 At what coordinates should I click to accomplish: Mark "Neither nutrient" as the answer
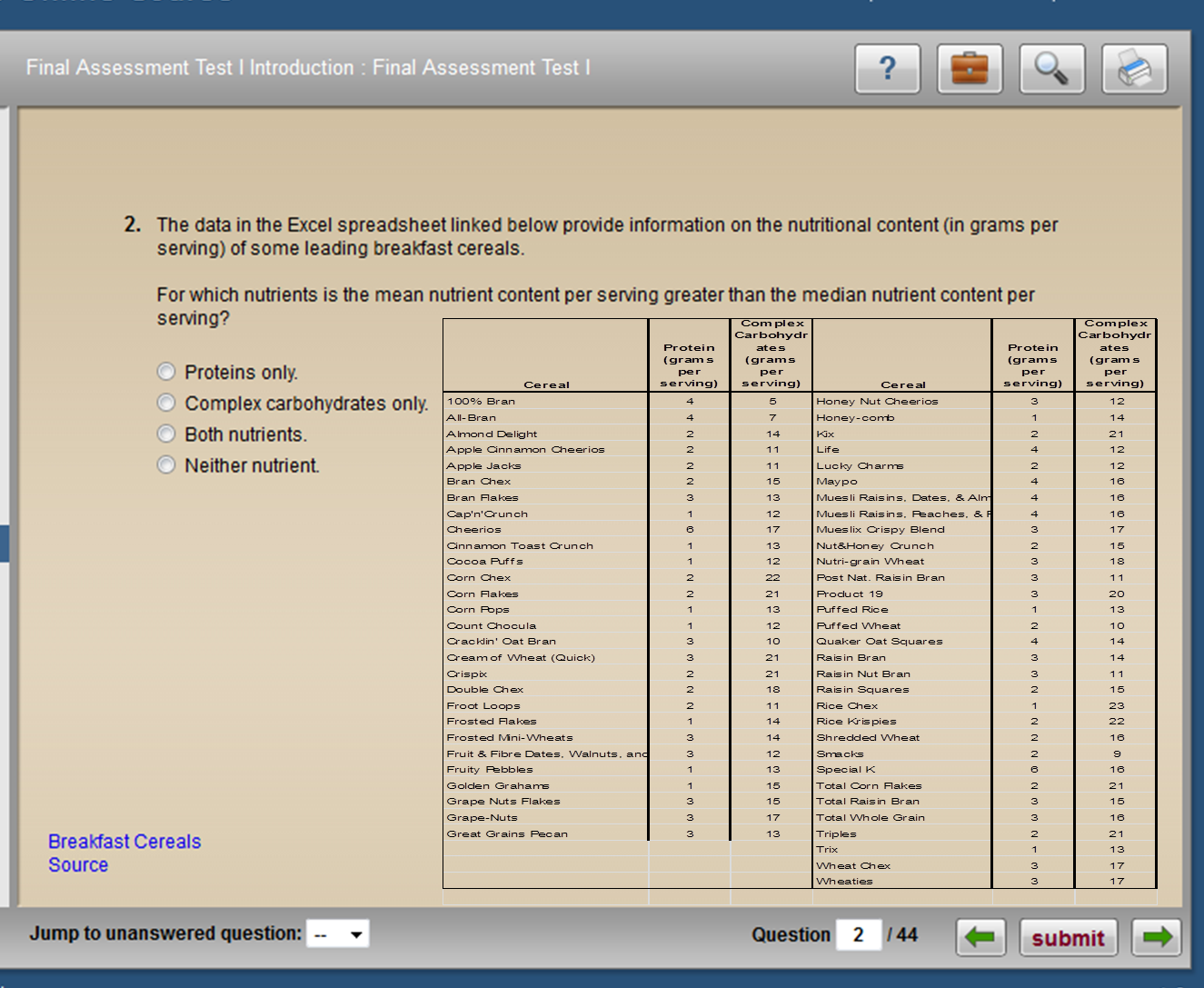point(166,464)
